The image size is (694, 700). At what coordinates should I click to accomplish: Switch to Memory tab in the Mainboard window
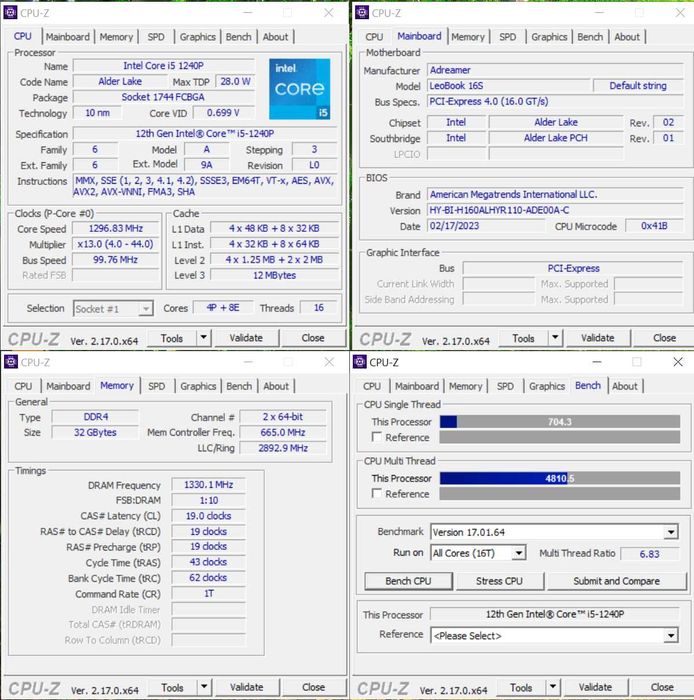pyautogui.click(x=468, y=37)
